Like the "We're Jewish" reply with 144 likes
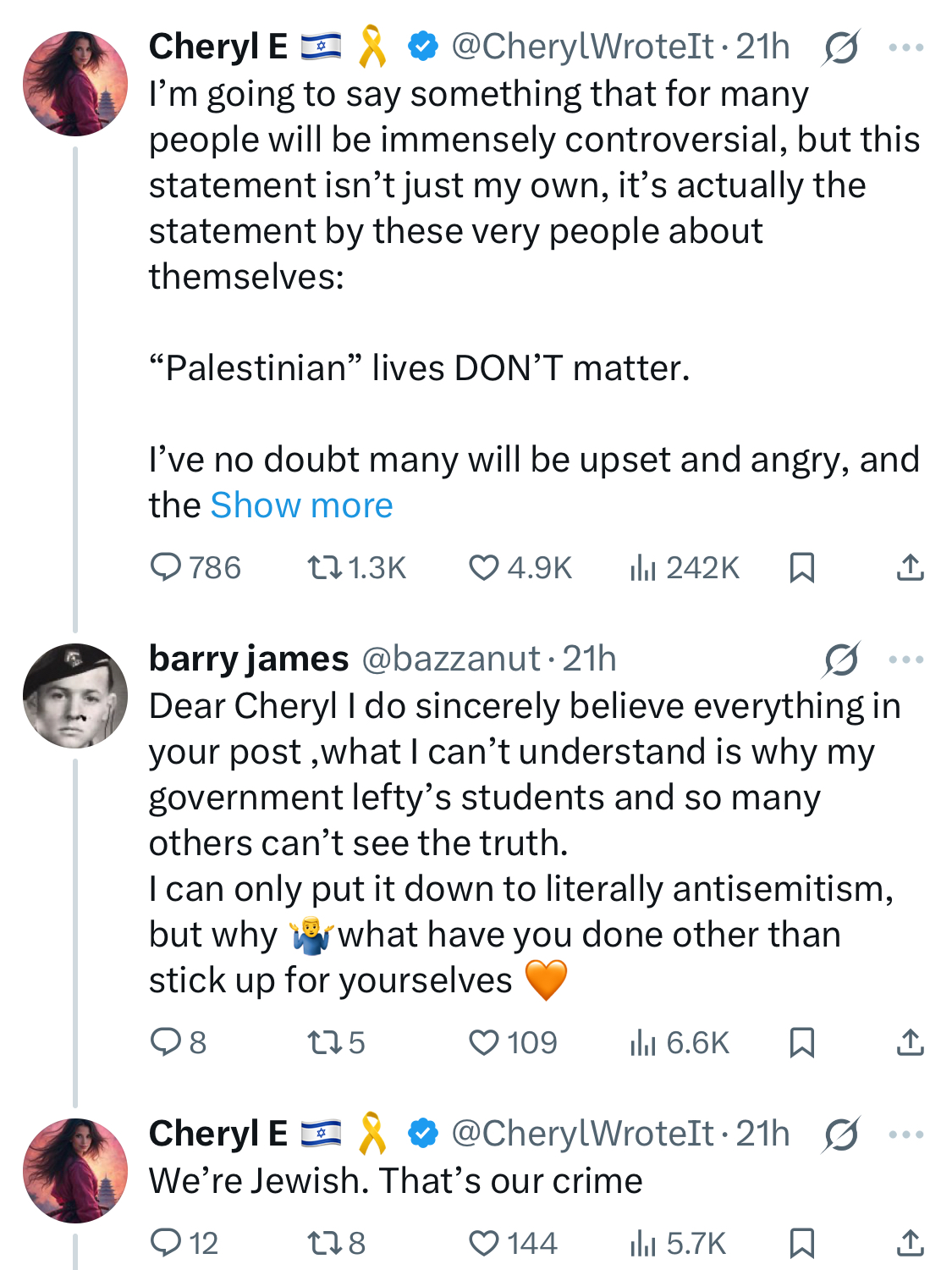Screen dimensions: 952x1270 (513, 1243)
